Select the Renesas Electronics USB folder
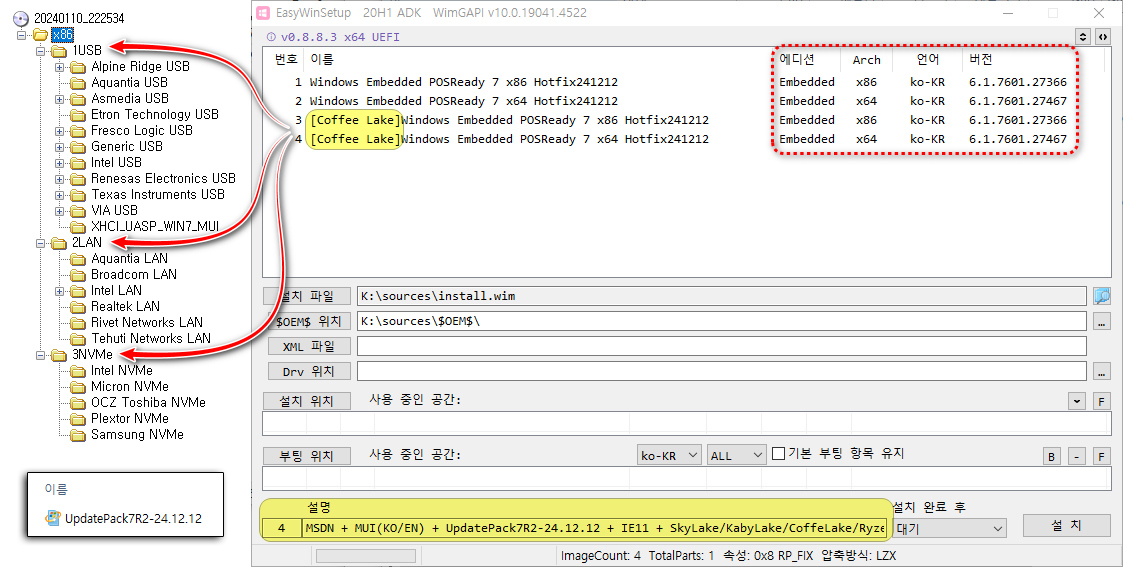 [x=163, y=179]
